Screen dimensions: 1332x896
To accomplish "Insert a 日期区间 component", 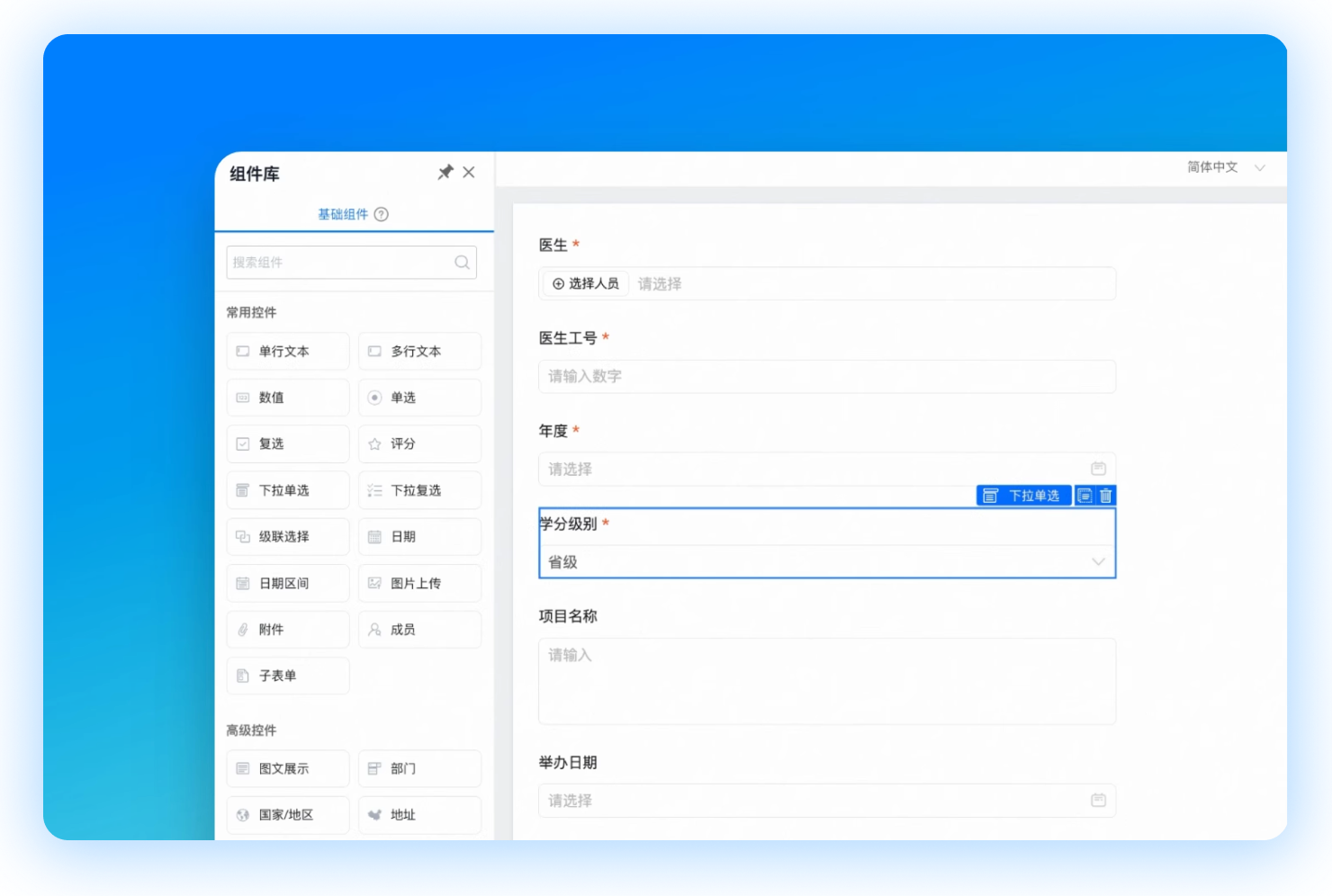I will (x=288, y=584).
